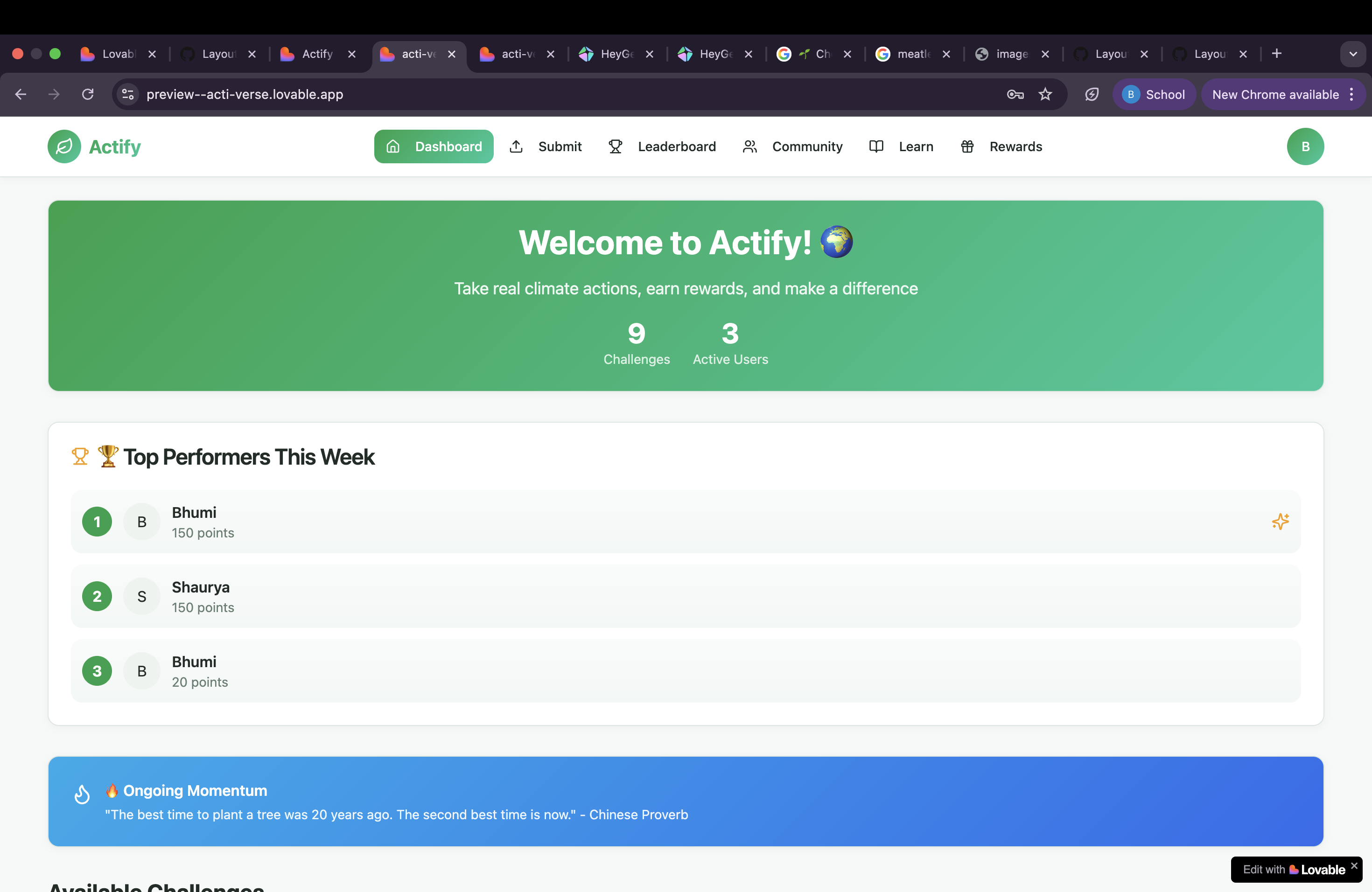
Task: Select rank 3 Bhumi 20 points row
Action: [x=686, y=671]
